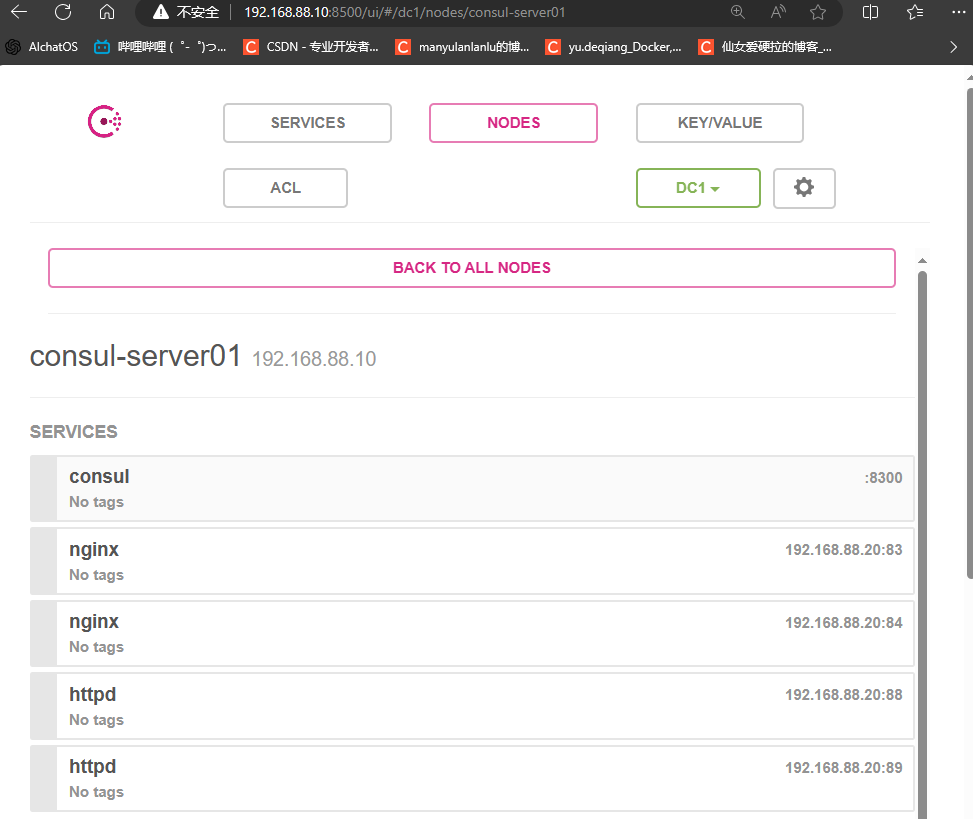Open the manyulanlanlu blog bookmark
Screen dimensions: 973x819
[462, 47]
